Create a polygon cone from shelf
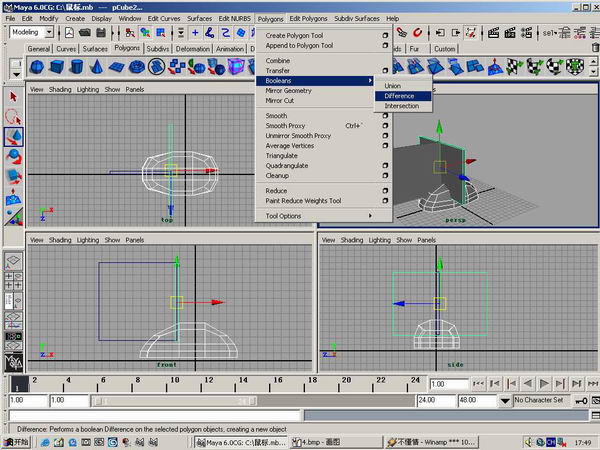Screen dimensions: 600x450 tap(96, 67)
